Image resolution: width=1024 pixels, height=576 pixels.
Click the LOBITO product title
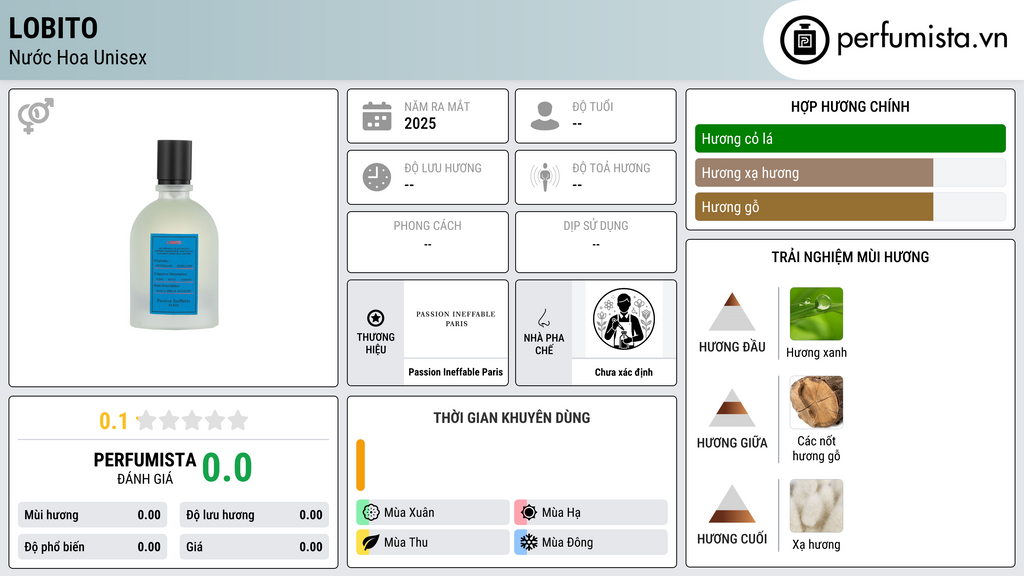(x=54, y=28)
